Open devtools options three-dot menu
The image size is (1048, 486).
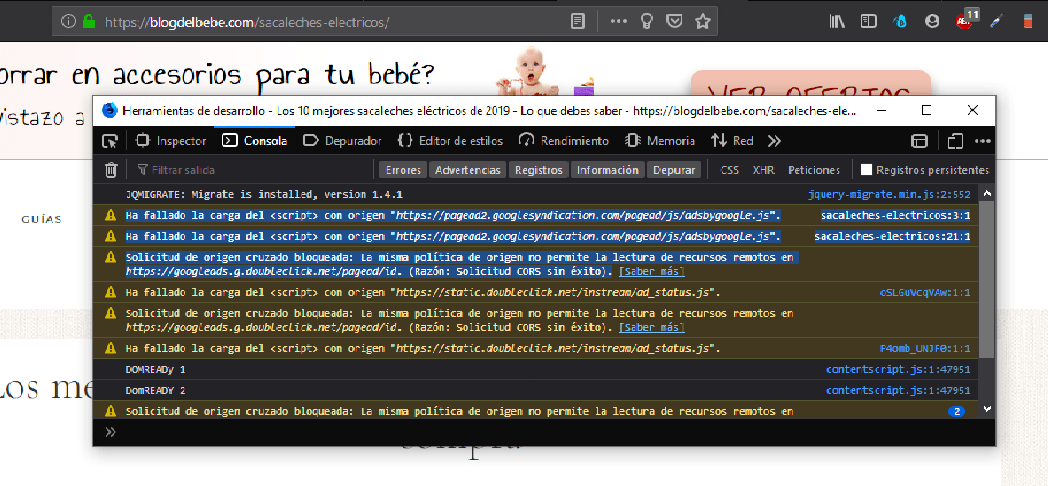coord(982,141)
